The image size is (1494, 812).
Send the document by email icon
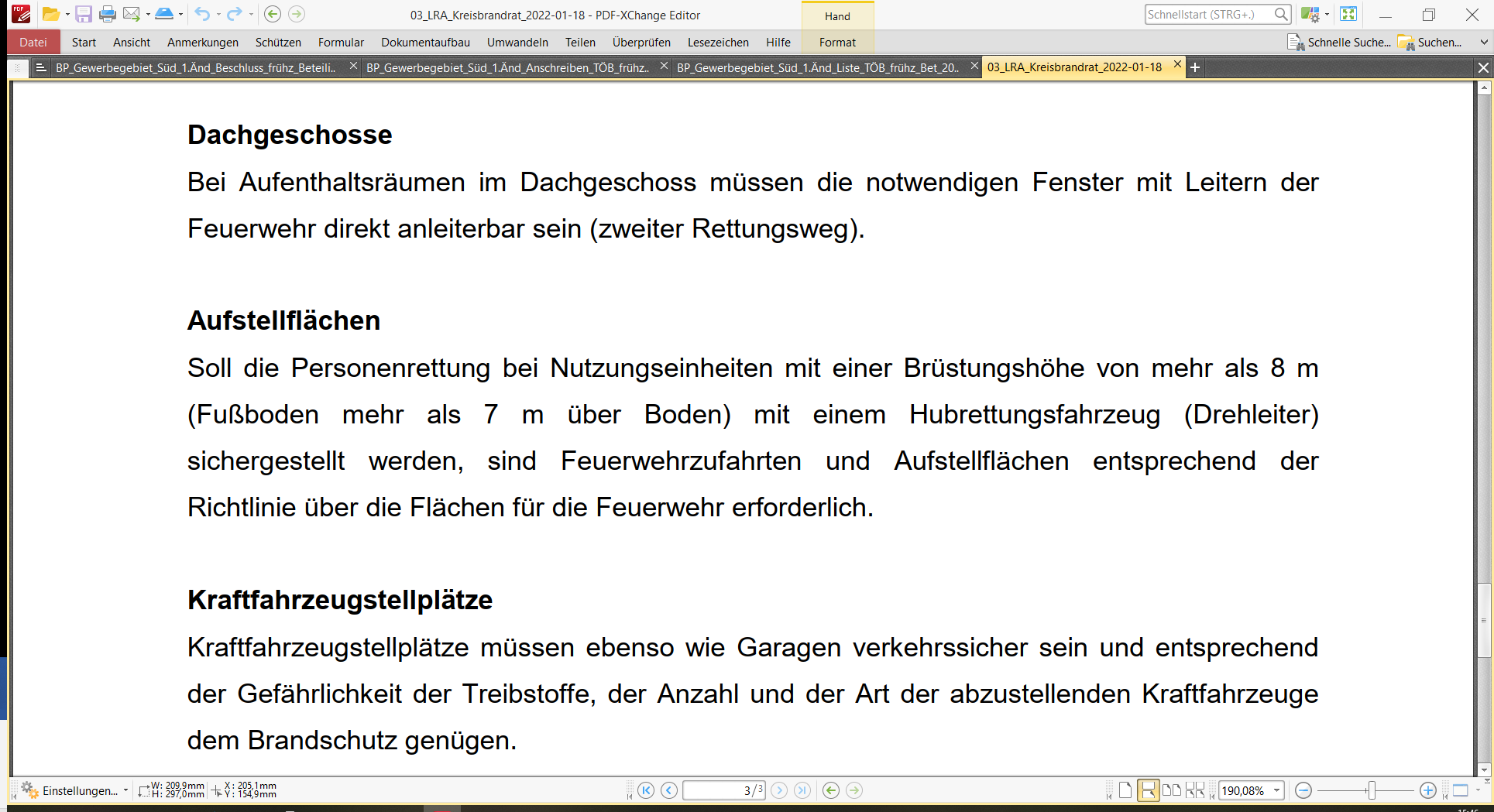tap(132, 14)
